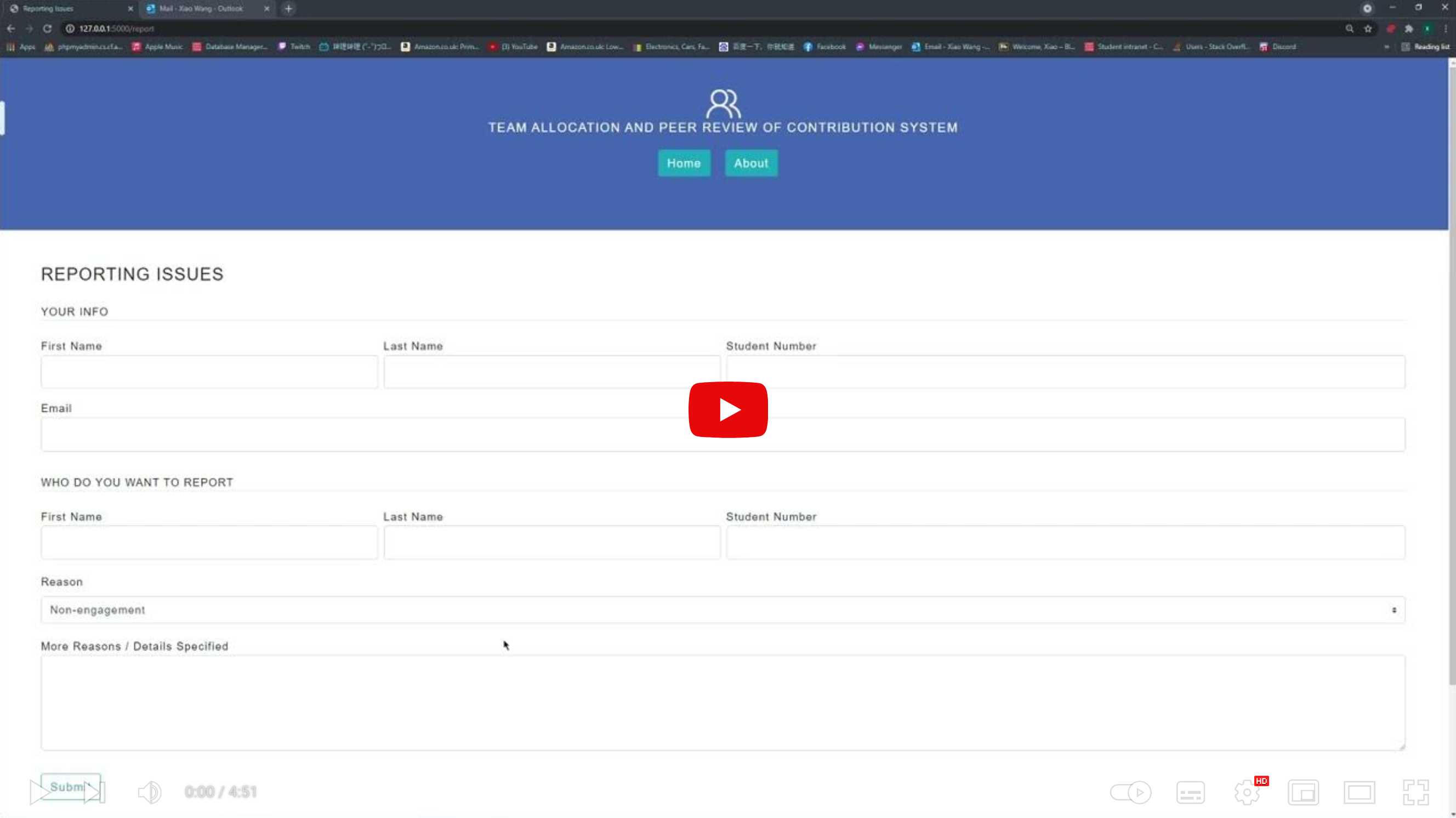1456x818 pixels.
Task: Click the Home navigation button
Action: coord(684,163)
